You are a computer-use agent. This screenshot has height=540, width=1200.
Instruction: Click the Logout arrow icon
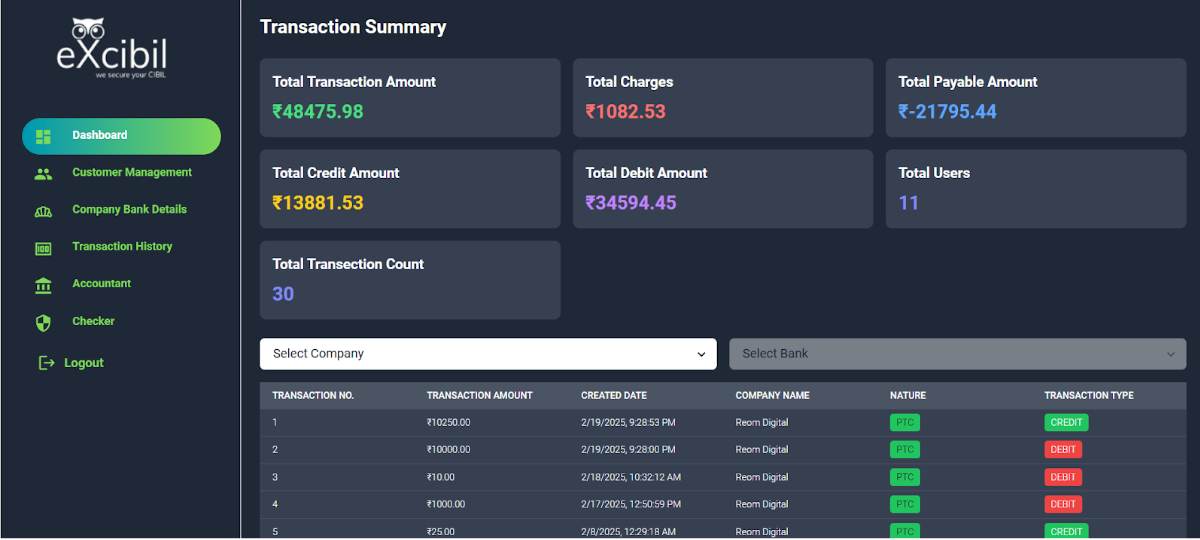coord(46,363)
